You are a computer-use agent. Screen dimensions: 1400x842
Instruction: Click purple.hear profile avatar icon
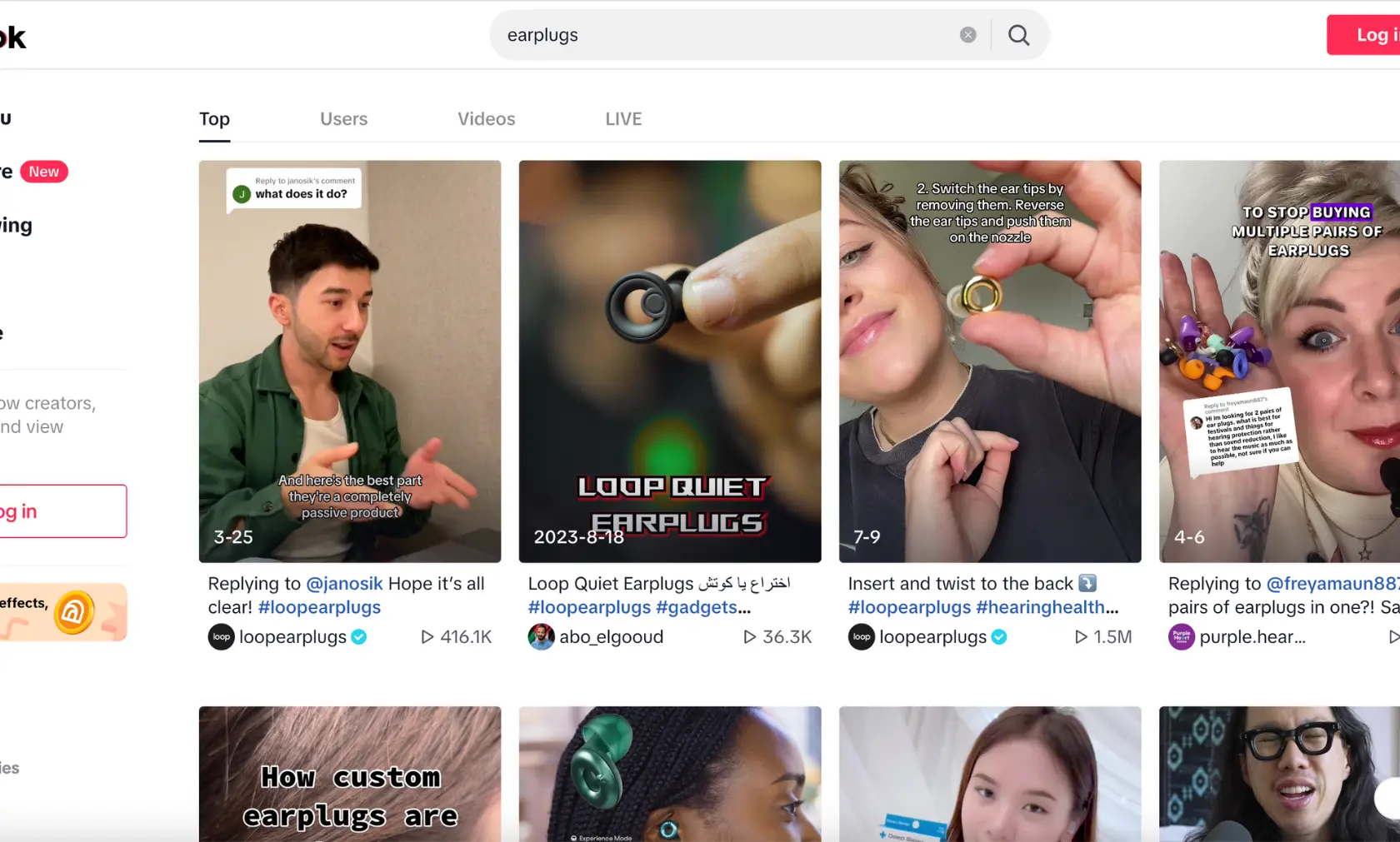[1181, 637]
